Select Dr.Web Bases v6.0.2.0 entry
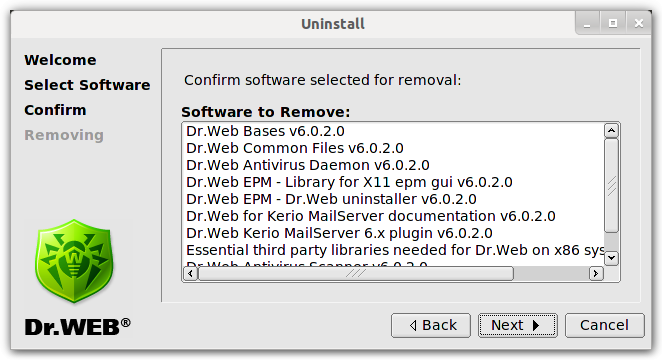Screen dimensions: 662x360 pos(265,131)
